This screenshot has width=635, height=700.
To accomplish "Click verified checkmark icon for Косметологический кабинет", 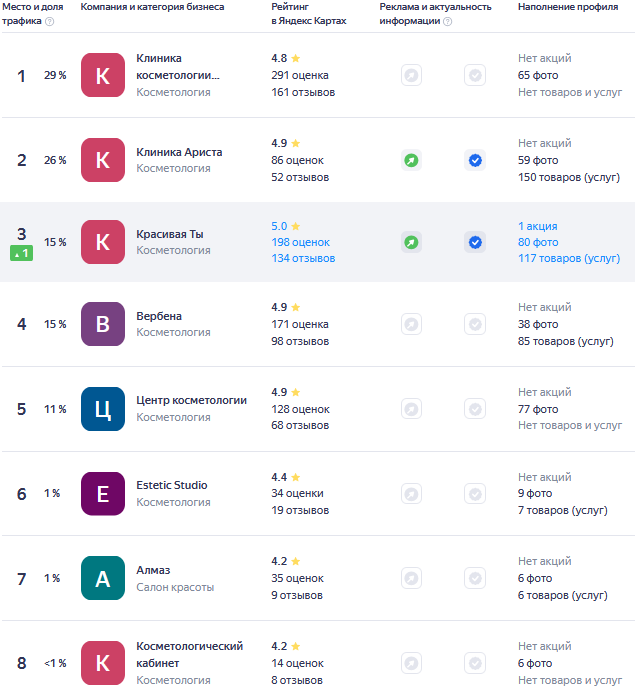I will 475,663.
